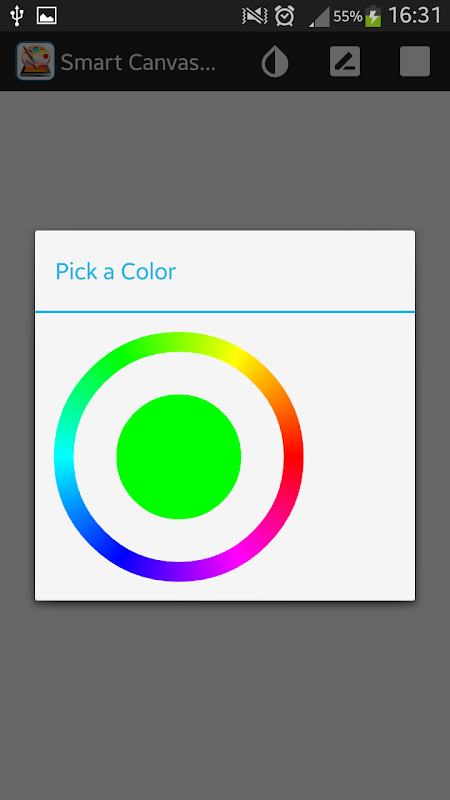This screenshot has height=800, width=450.
Task: Tap the Smart Canvas app icon
Action: 35,61
